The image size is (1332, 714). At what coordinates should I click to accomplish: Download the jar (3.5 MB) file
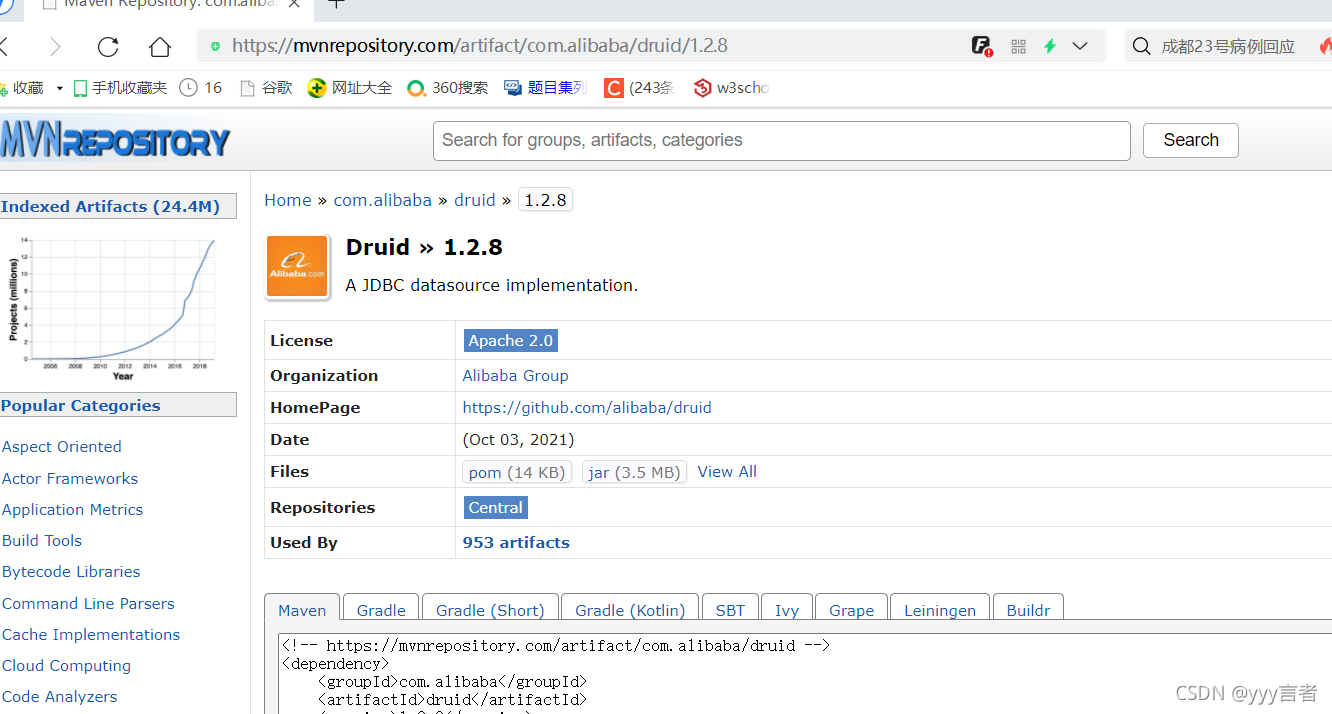(x=635, y=472)
